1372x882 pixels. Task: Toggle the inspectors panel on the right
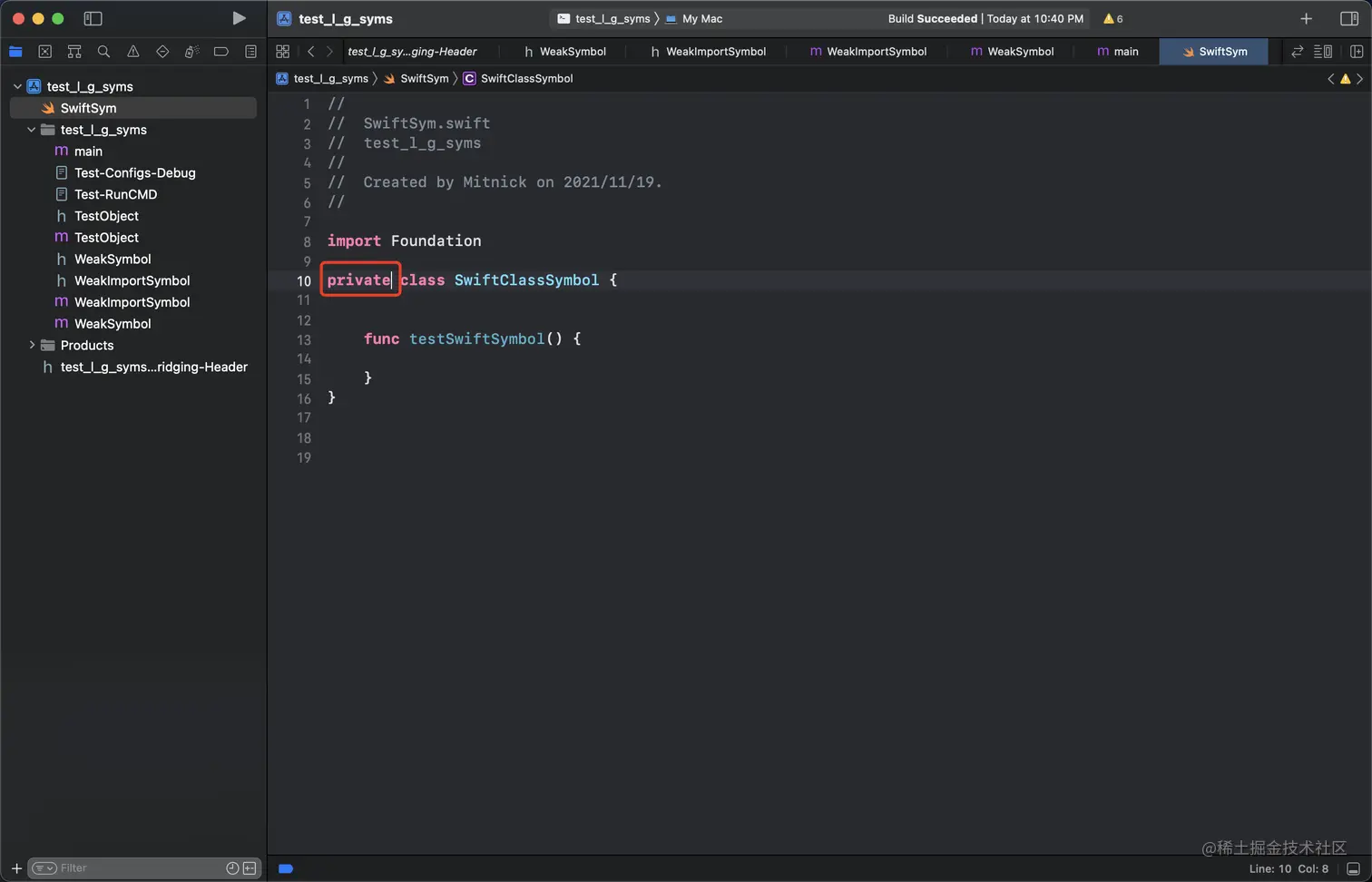point(1348,18)
